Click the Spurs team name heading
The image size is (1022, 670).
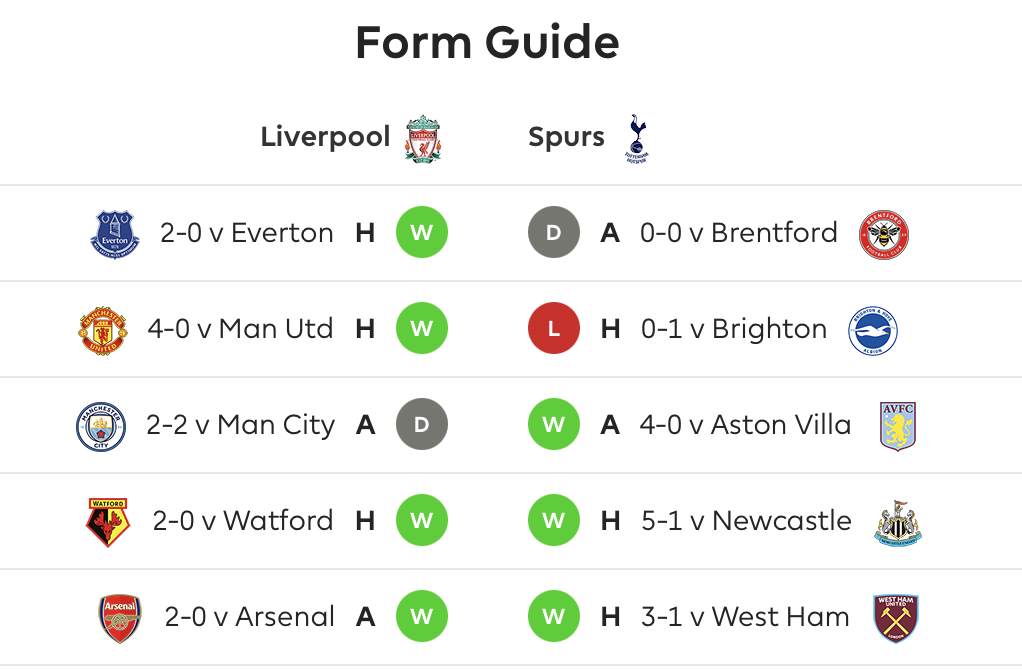(566, 138)
